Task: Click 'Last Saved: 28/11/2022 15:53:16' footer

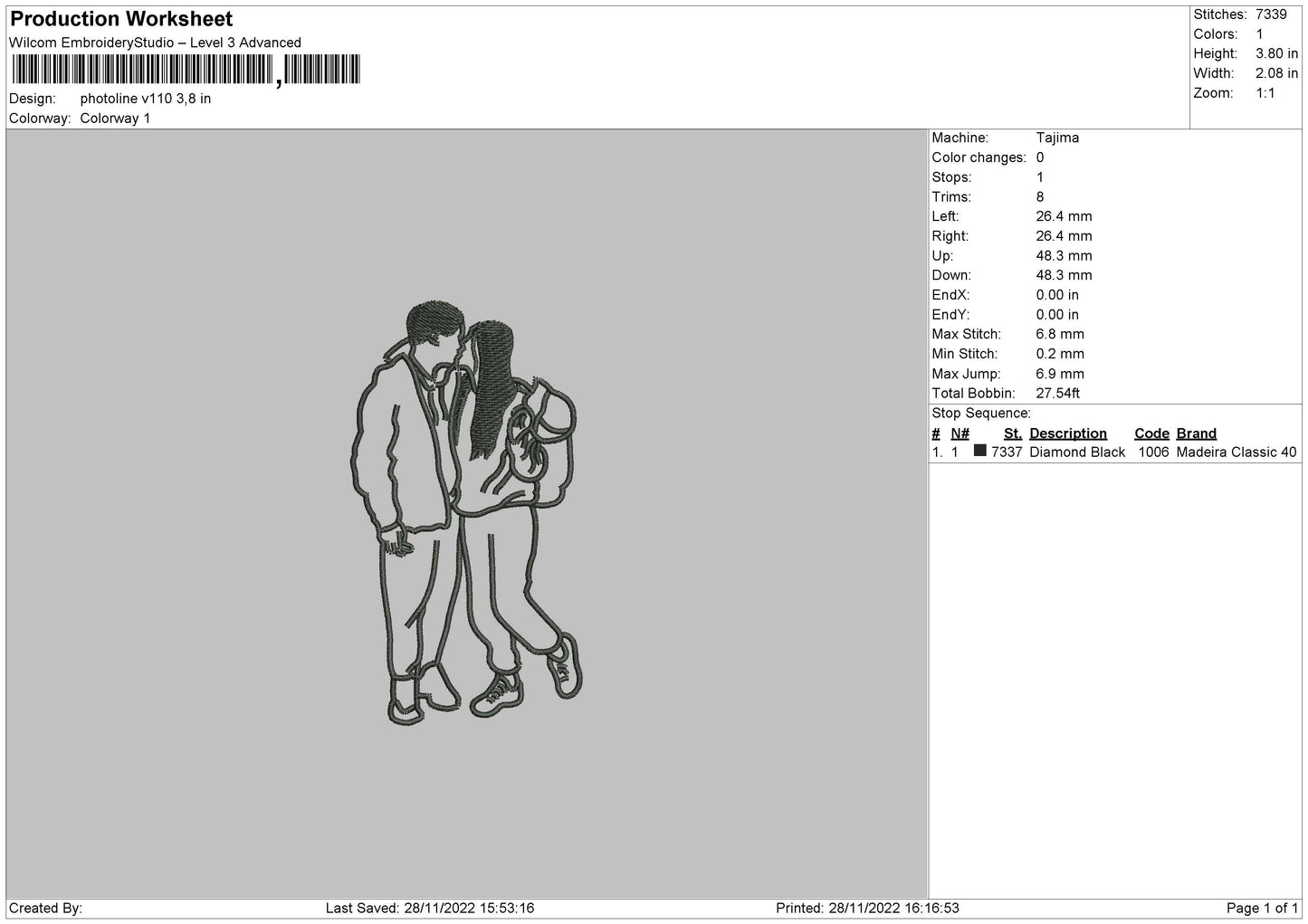Action: coord(429,908)
